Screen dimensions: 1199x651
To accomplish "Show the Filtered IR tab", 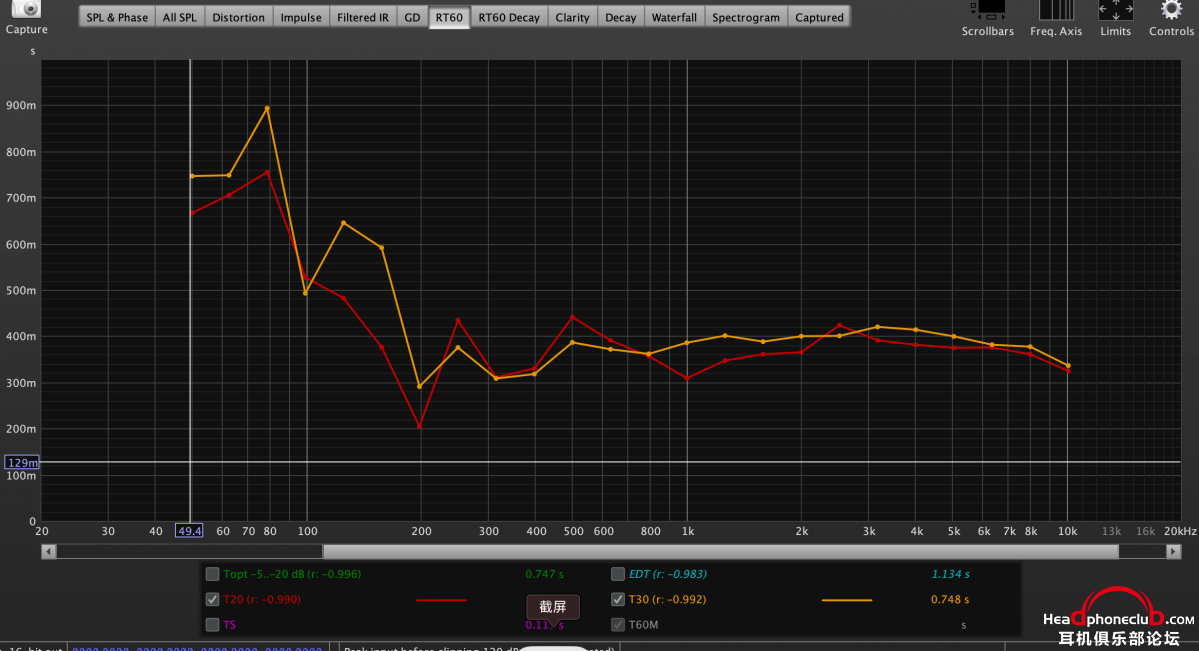I will tap(362, 17).
